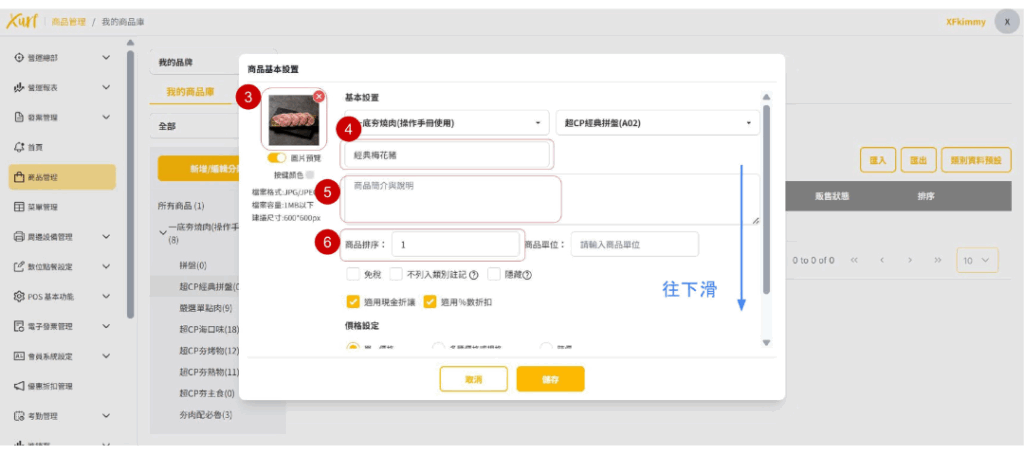Click the 首頁 home icon in sidebar

pos(19,147)
